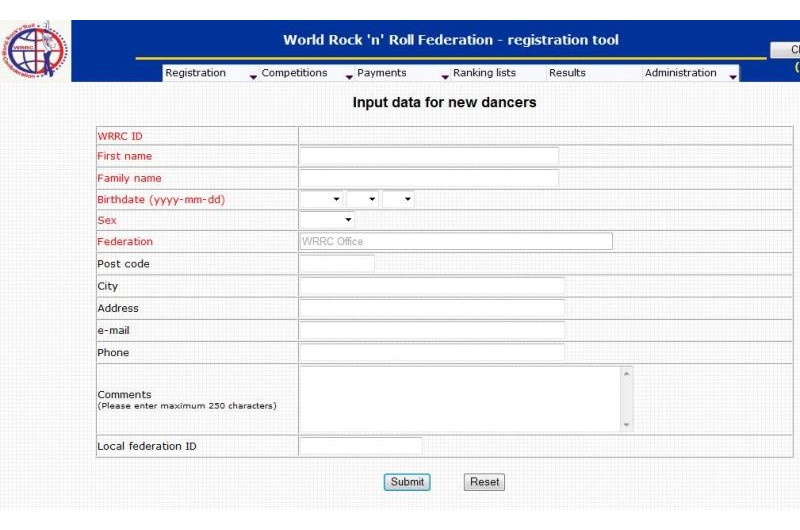Open the Administration menu
The width and height of the screenshot is (800, 530).
pyautogui.click(x=681, y=73)
